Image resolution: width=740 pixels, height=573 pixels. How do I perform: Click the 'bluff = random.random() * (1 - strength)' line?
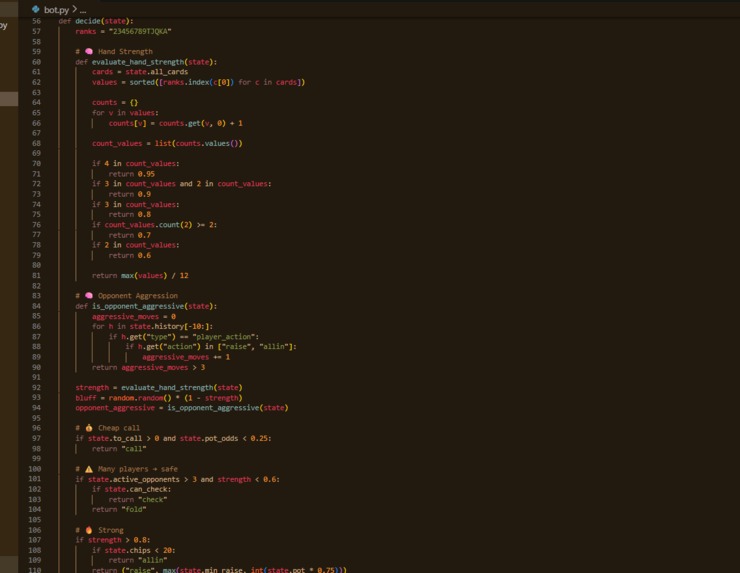pyautogui.click(x=159, y=398)
